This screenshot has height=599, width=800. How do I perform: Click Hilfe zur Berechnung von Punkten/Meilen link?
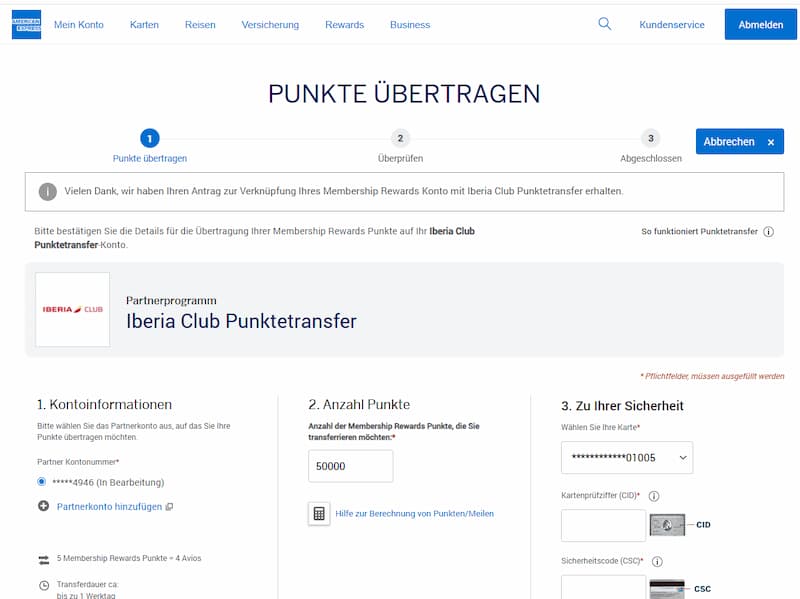click(414, 513)
